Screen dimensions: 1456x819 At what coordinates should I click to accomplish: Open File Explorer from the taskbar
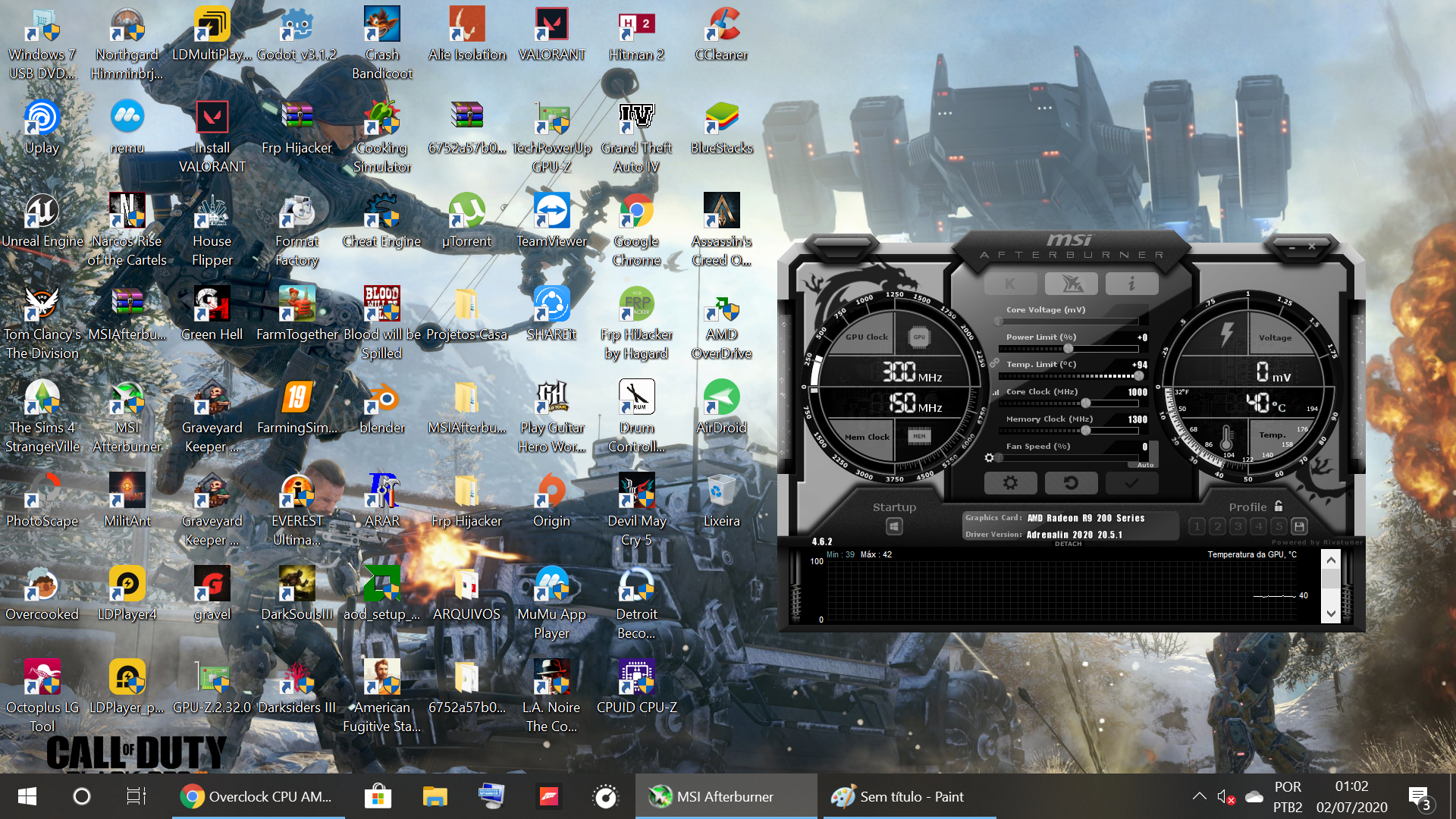tap(435, 796)
